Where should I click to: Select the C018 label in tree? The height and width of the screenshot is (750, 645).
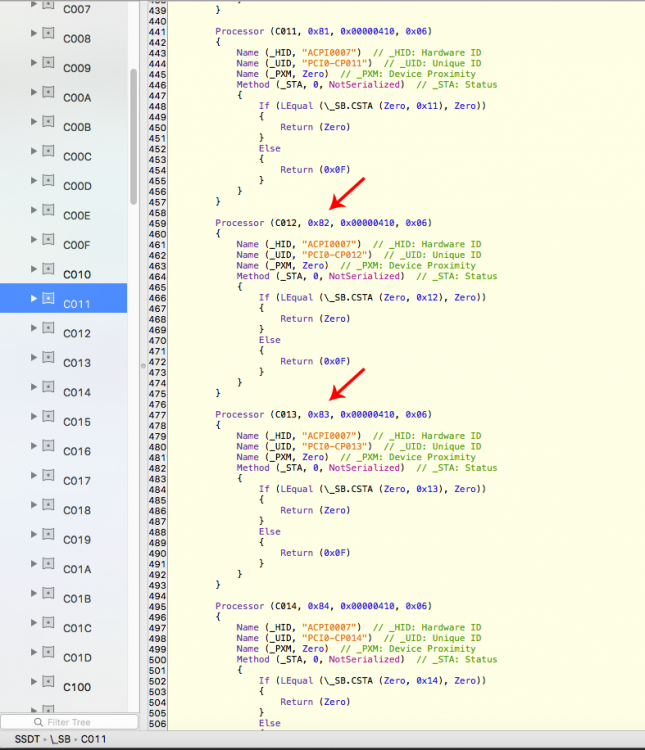(x=77, y=511)
